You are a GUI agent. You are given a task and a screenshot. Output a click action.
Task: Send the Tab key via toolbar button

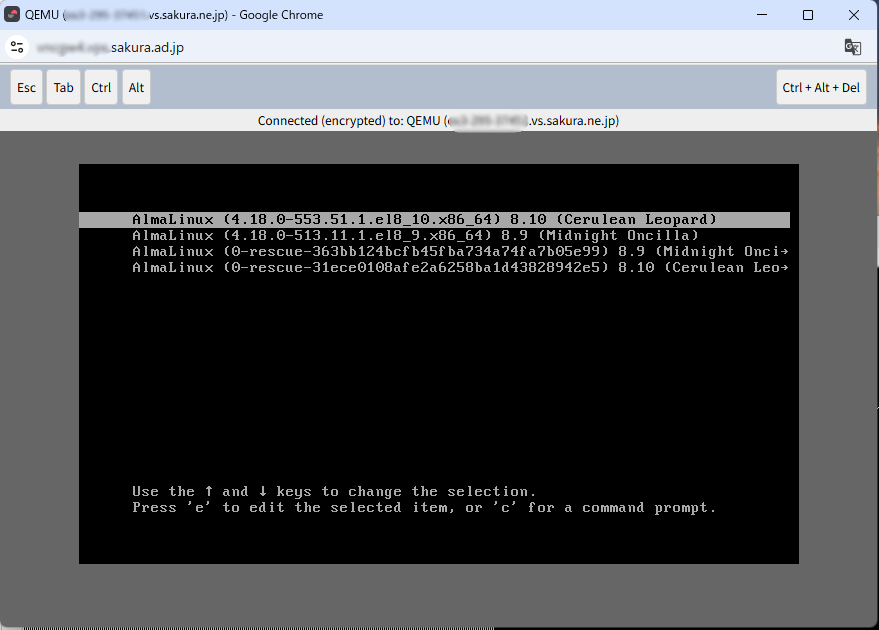(x=63, y=87)
